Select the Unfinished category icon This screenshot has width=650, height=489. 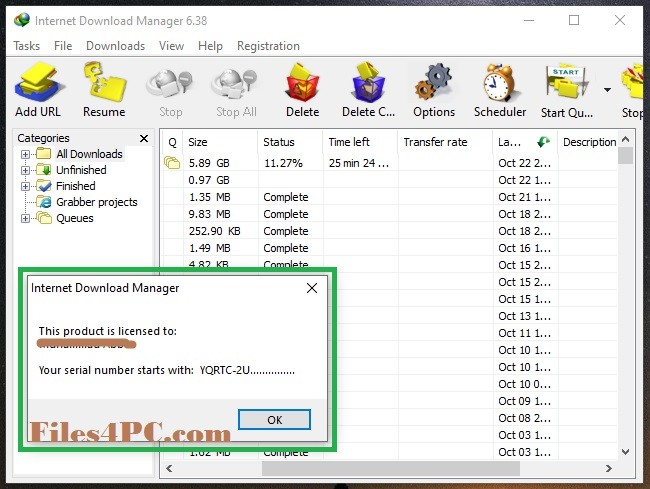click(x=43, y=170)
